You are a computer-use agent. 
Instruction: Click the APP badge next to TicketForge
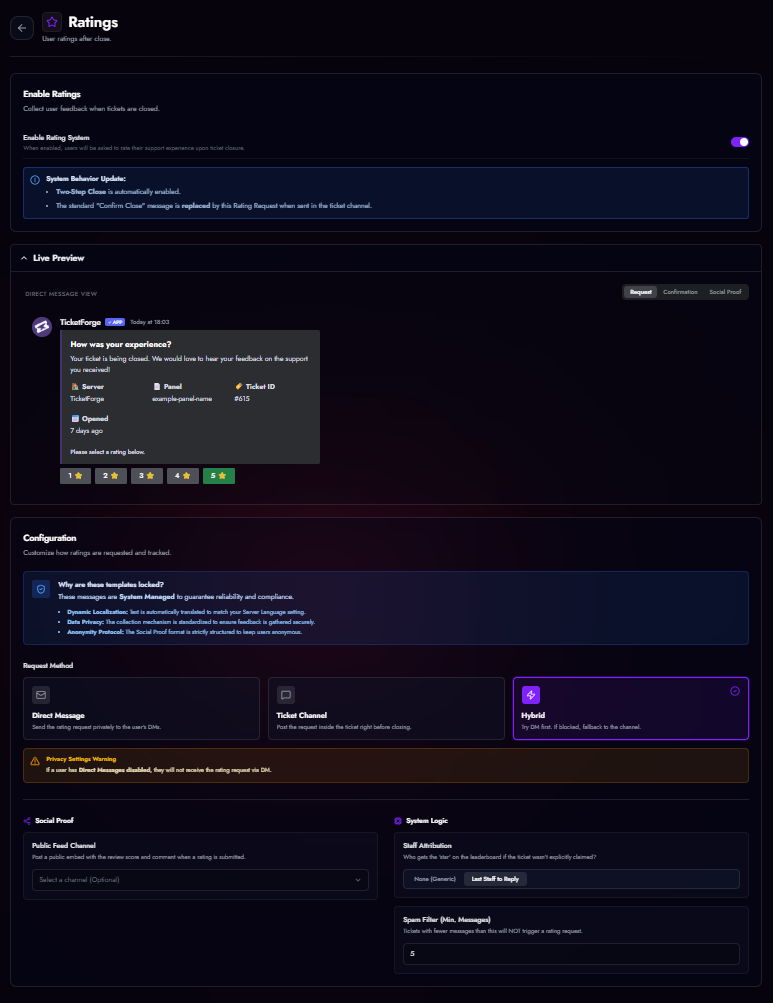[115, 322]
